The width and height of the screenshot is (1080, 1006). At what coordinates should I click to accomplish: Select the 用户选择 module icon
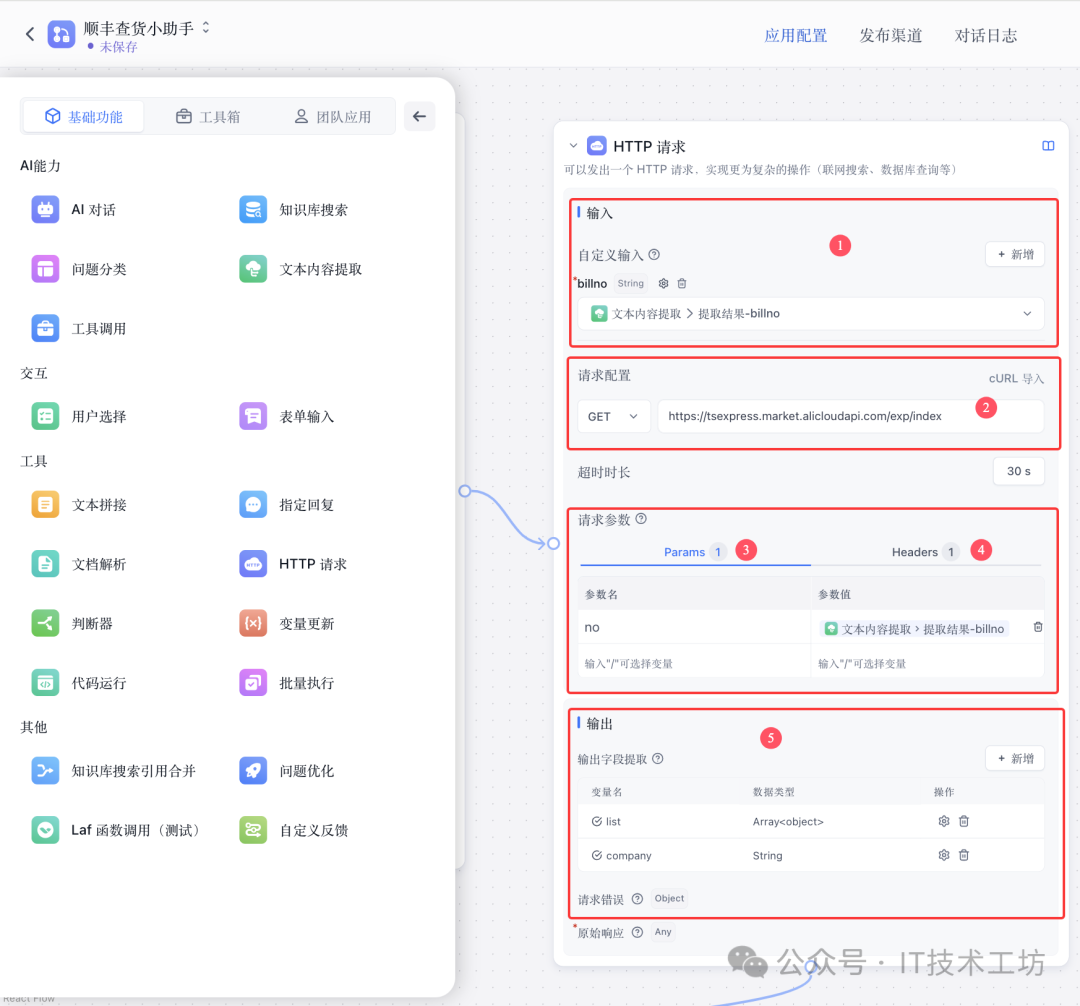(x=45, y=416)
